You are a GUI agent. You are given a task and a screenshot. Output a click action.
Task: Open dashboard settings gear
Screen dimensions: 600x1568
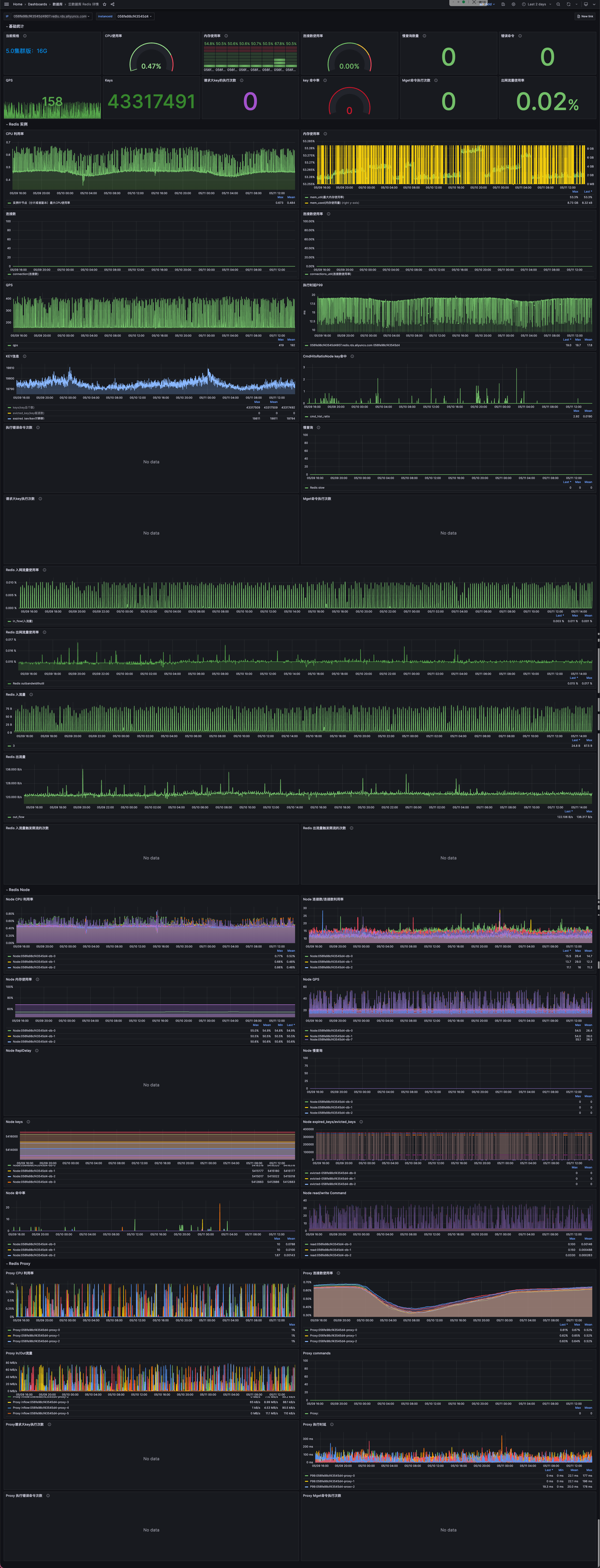click(514, 4)
